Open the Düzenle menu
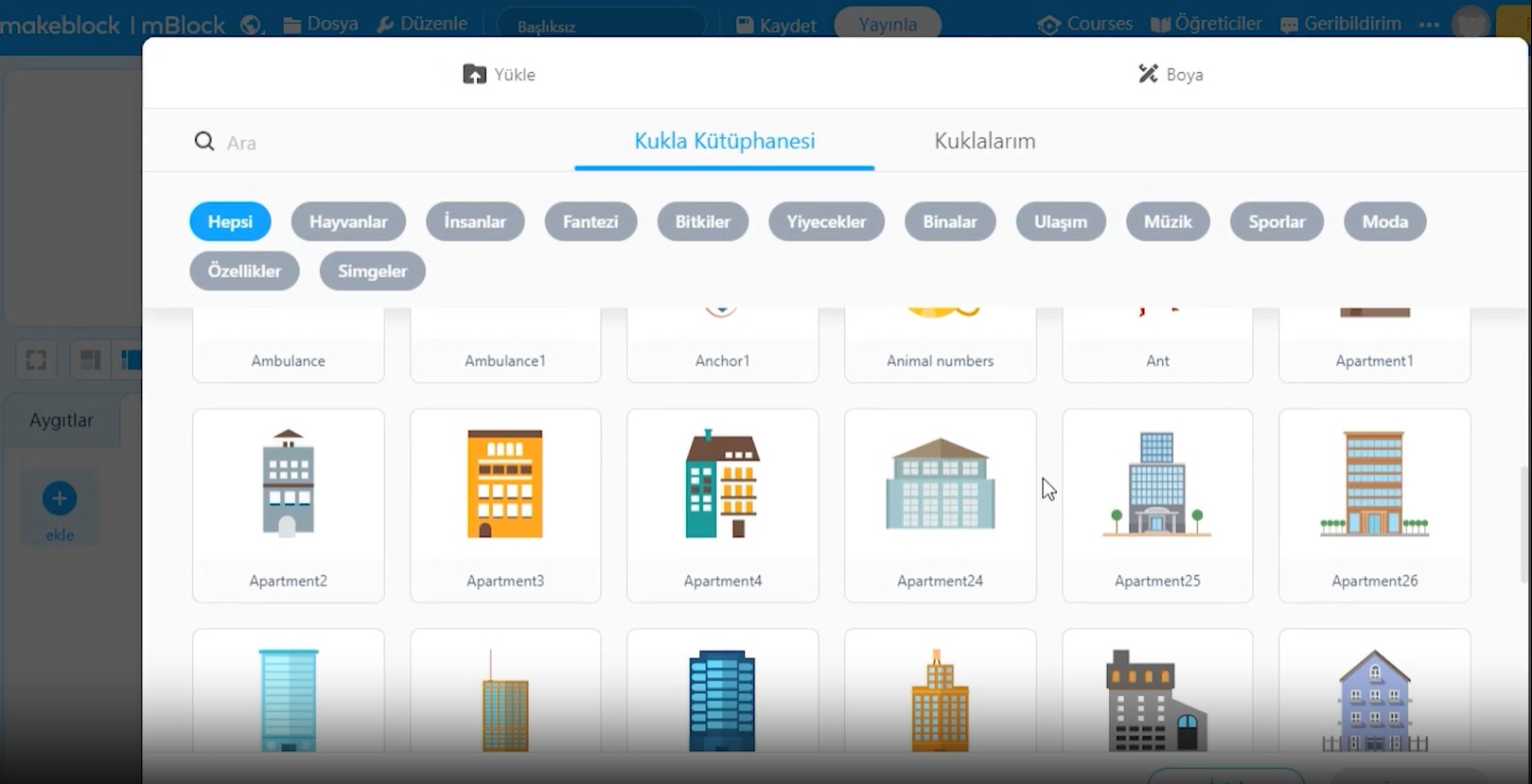The height and width of the screenshot is (784, 1532). [x=422, y=24]
